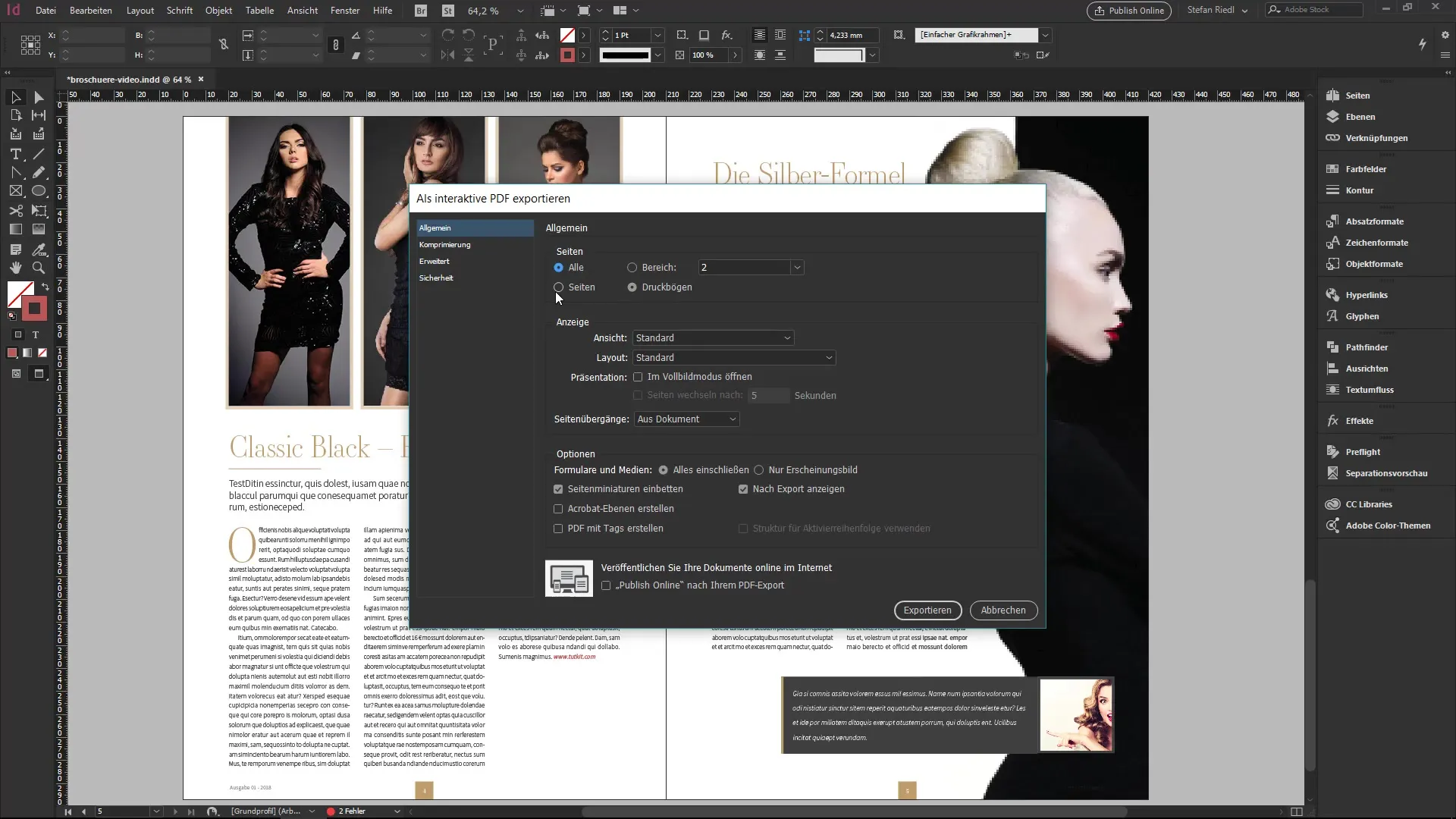Select the Zoom tool magnifier
Screen dimensions: 1456x819
39,268
